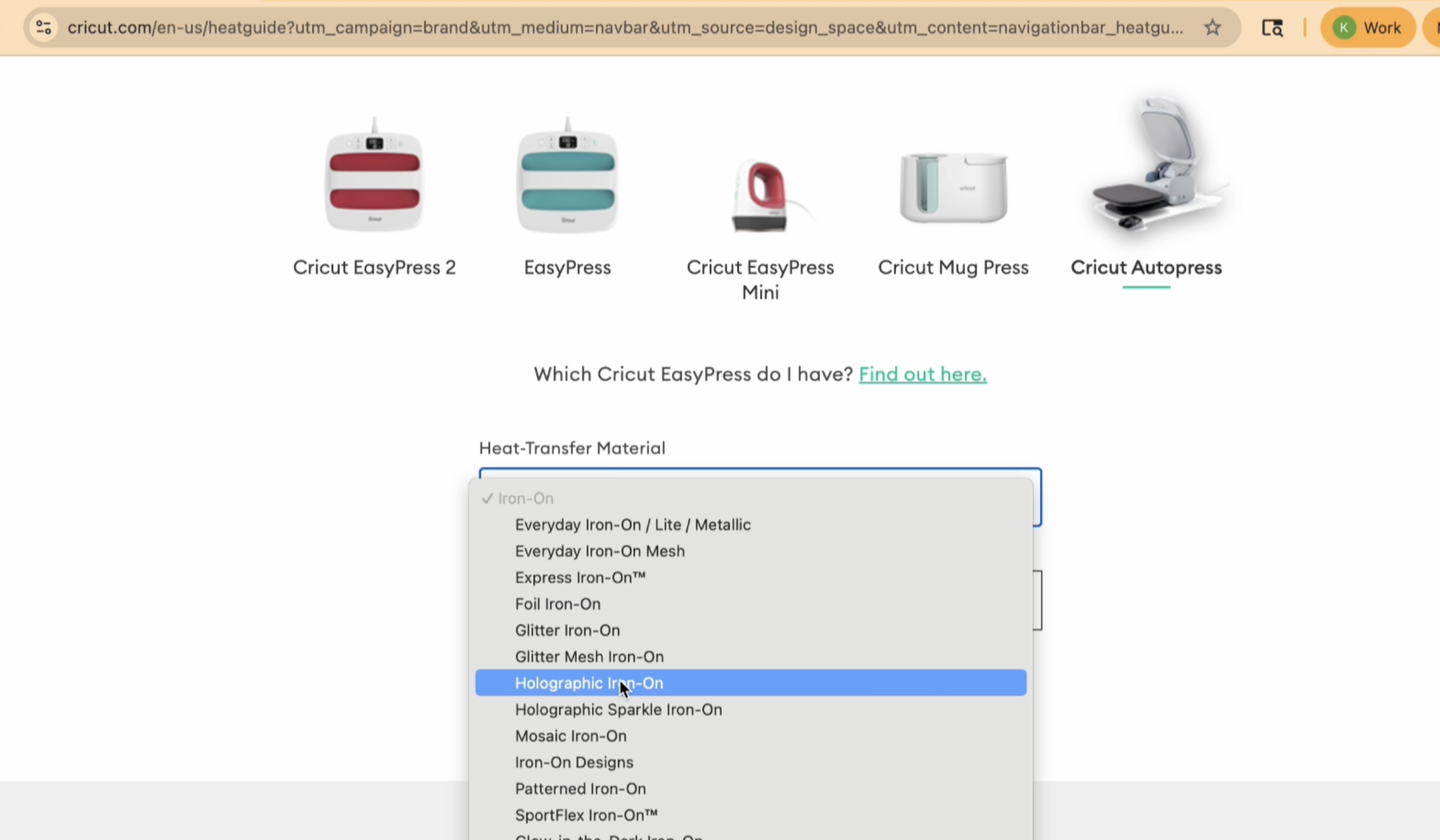Select the Cricut EasyPress Mini image
The height and width of the screenshot is (840, 1440).
tap(760, 195)
